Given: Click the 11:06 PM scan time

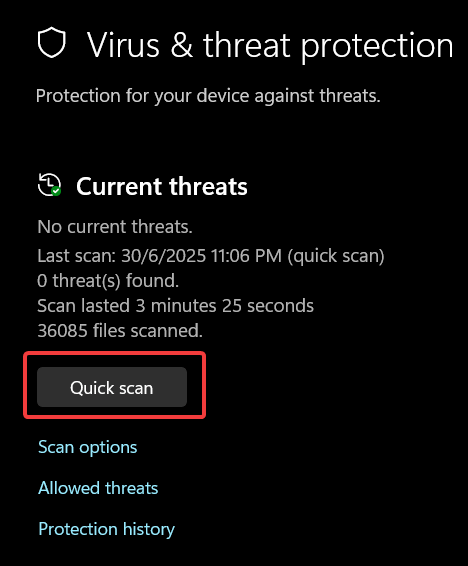Looking at the screenshot, I should (246, 256).
